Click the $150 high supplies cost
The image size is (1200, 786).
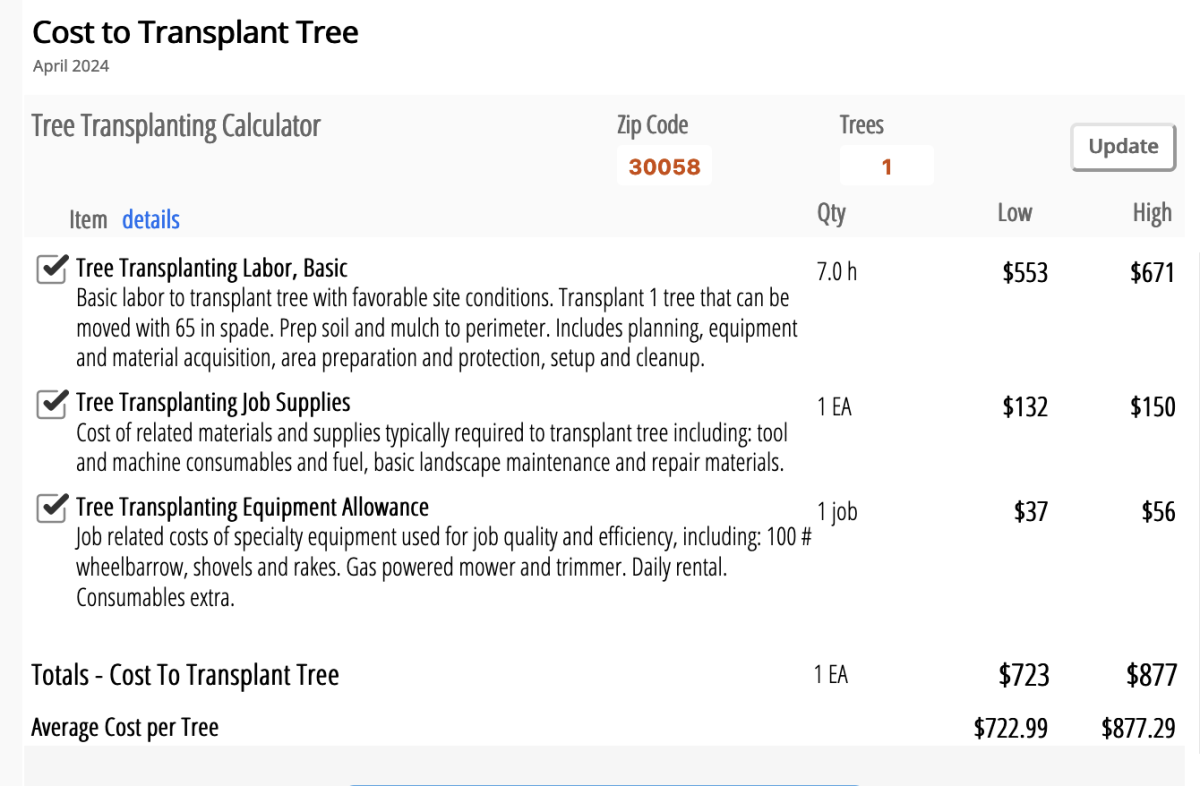point(1153,407)
